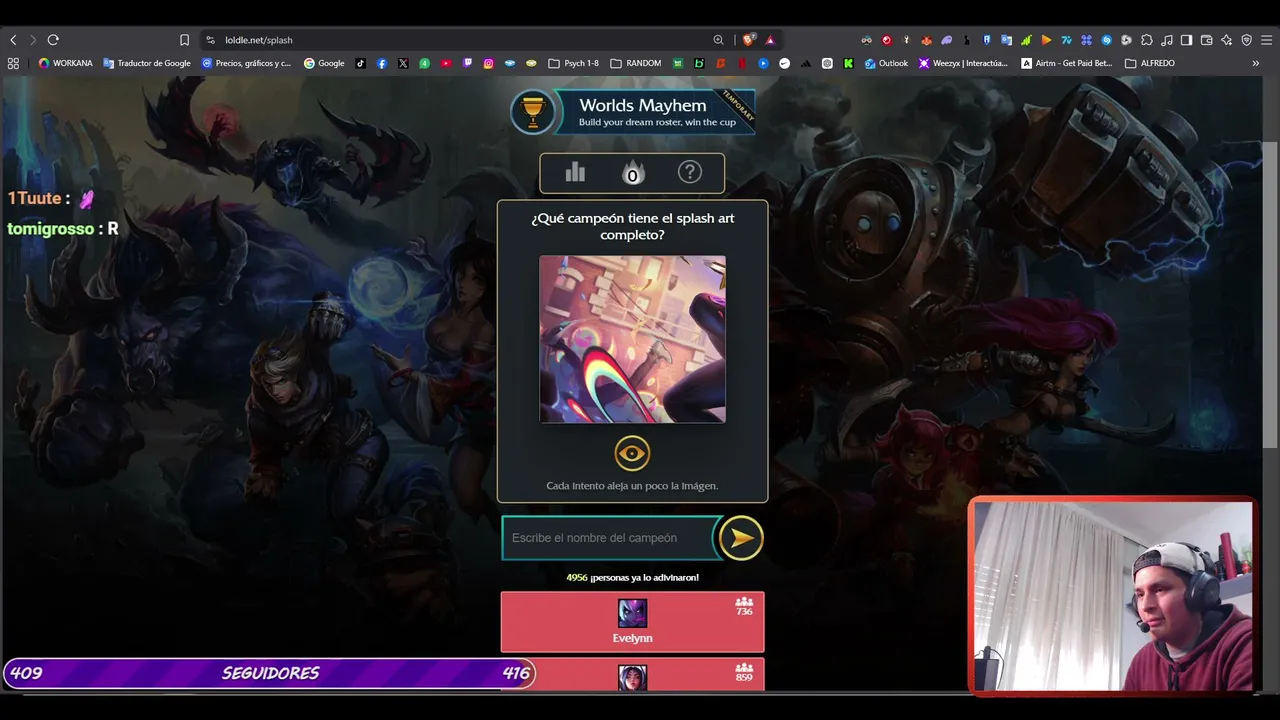Image resolution: width=1280 pixels, height=720 pixels.
Task: Open the statistics bar chart icon
Action: (575, 173)
